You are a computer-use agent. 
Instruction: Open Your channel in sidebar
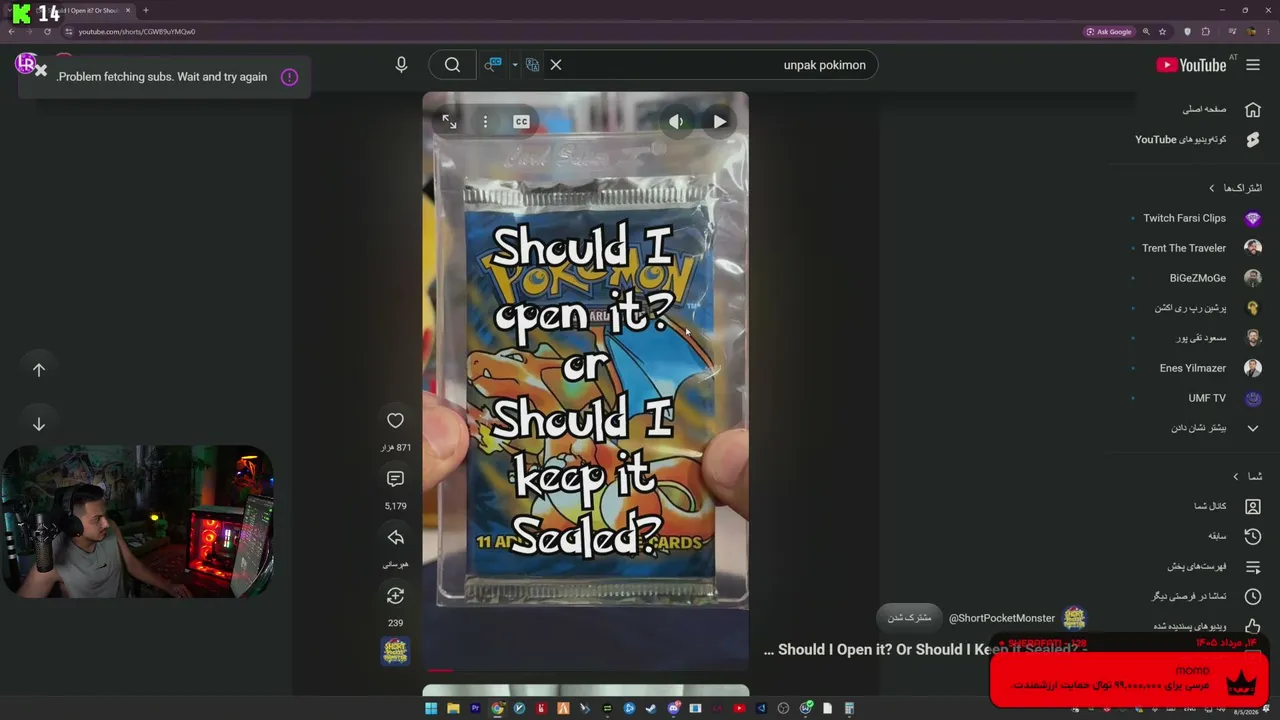click(x=1227, y=506)
